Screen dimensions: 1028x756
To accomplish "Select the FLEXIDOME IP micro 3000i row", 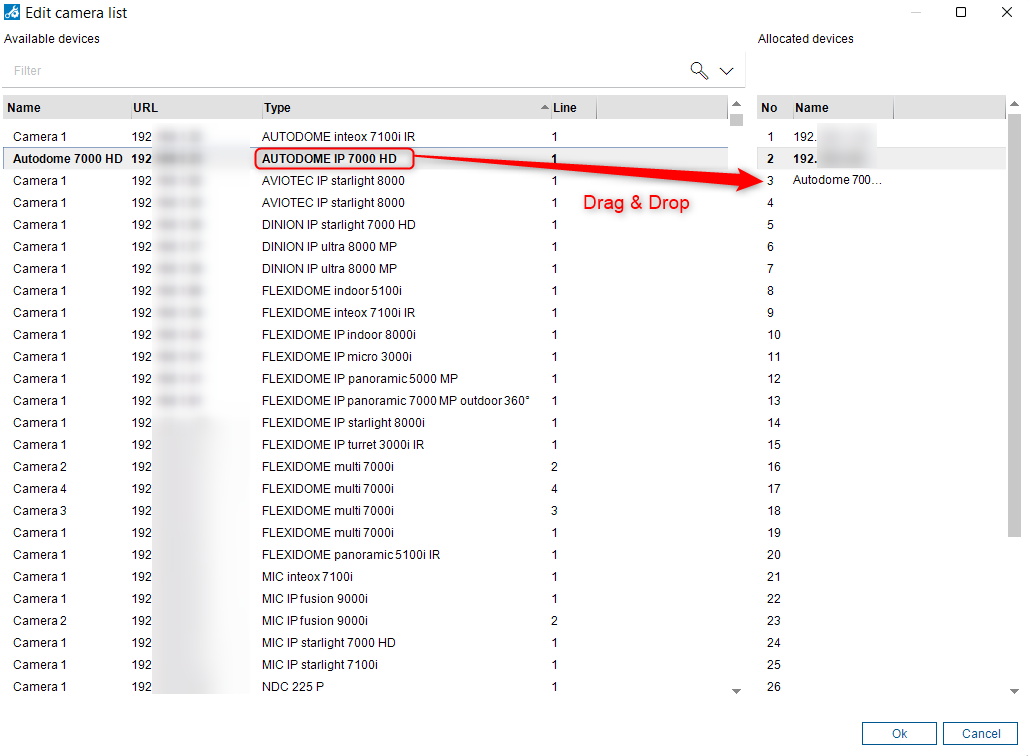I will coord(366,357).
